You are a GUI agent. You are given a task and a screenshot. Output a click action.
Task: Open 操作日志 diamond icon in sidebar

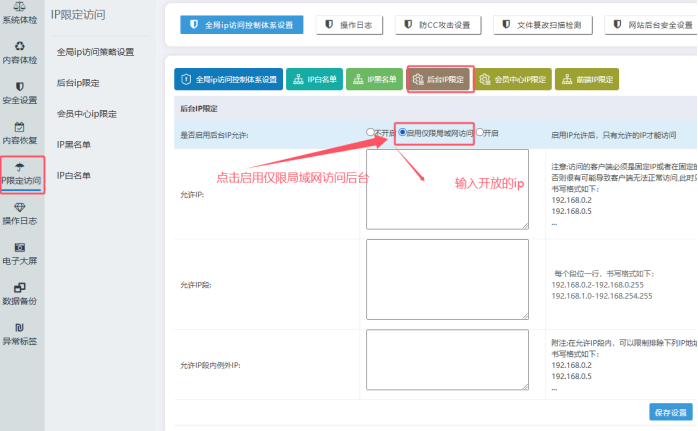pyautogui.click(x=21, y=213)
